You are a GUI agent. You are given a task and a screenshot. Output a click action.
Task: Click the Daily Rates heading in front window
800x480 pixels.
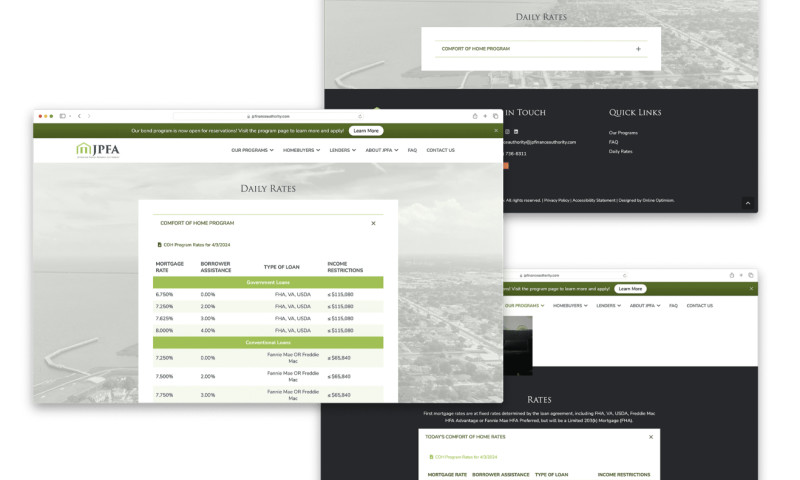coord(268,189)
